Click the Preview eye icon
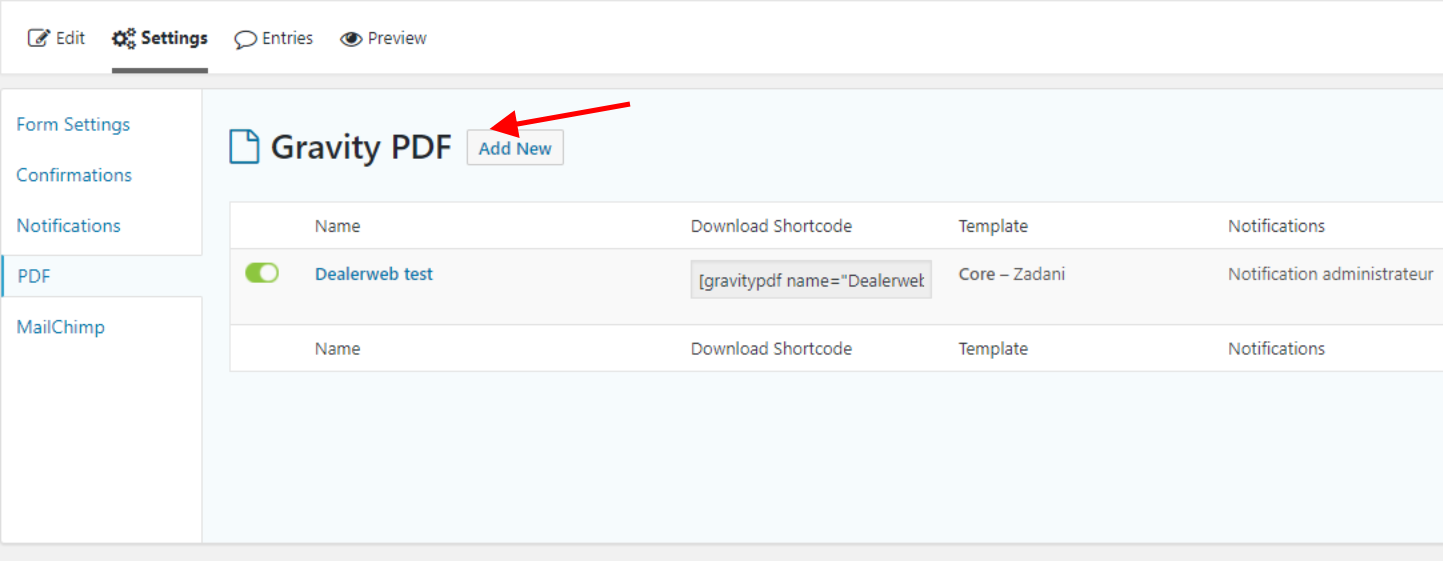The width and height of the screenshot is (1443, 561). 350,40
